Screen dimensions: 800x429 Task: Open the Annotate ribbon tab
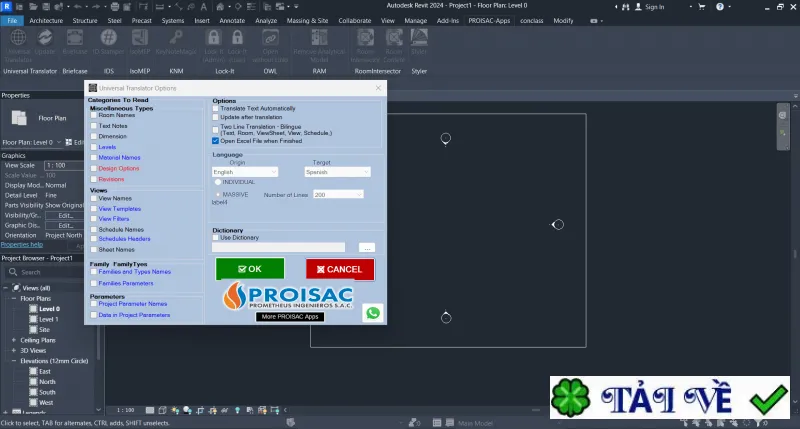click(232, 20)
